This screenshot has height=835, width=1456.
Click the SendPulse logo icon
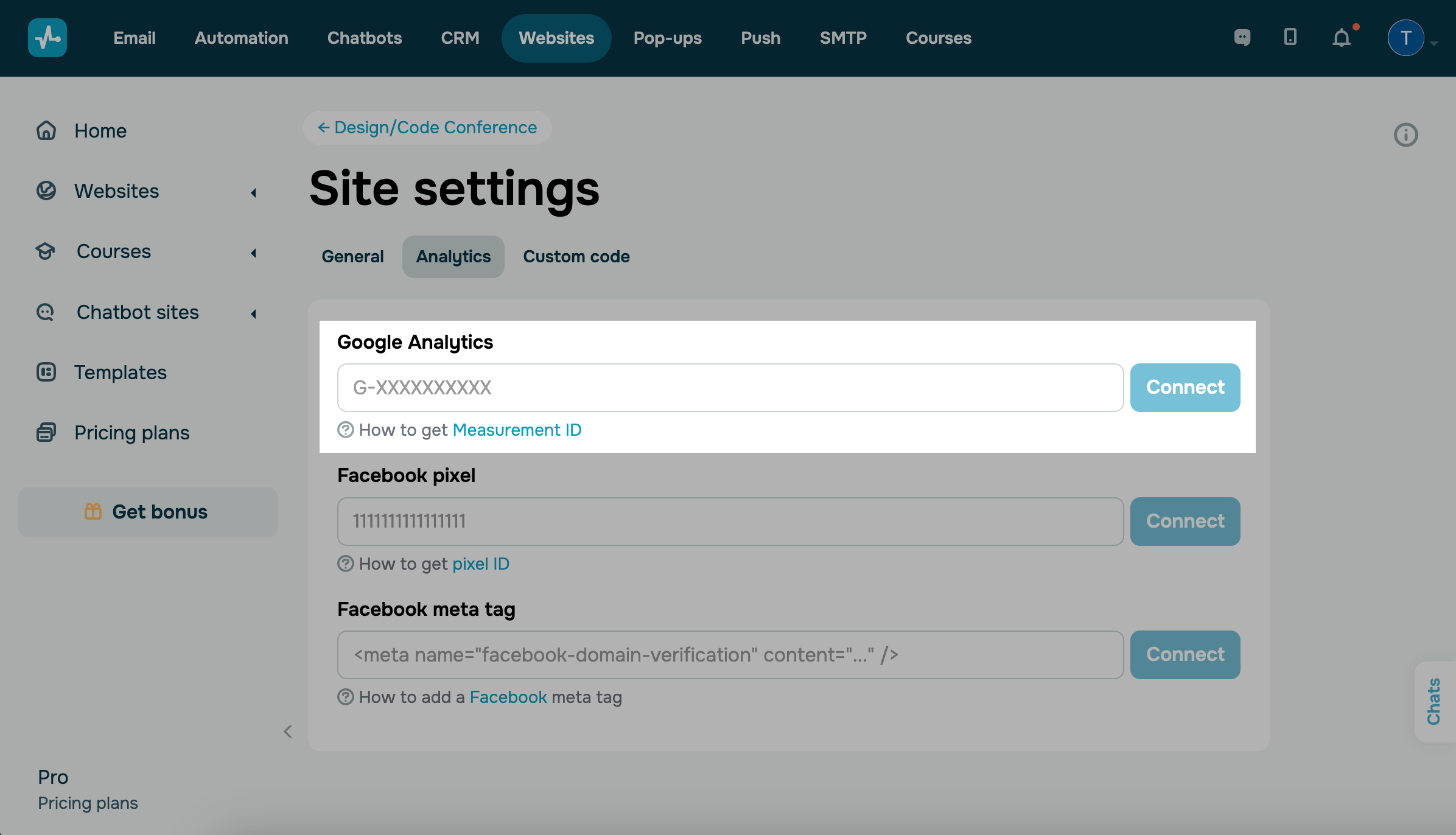47,38
